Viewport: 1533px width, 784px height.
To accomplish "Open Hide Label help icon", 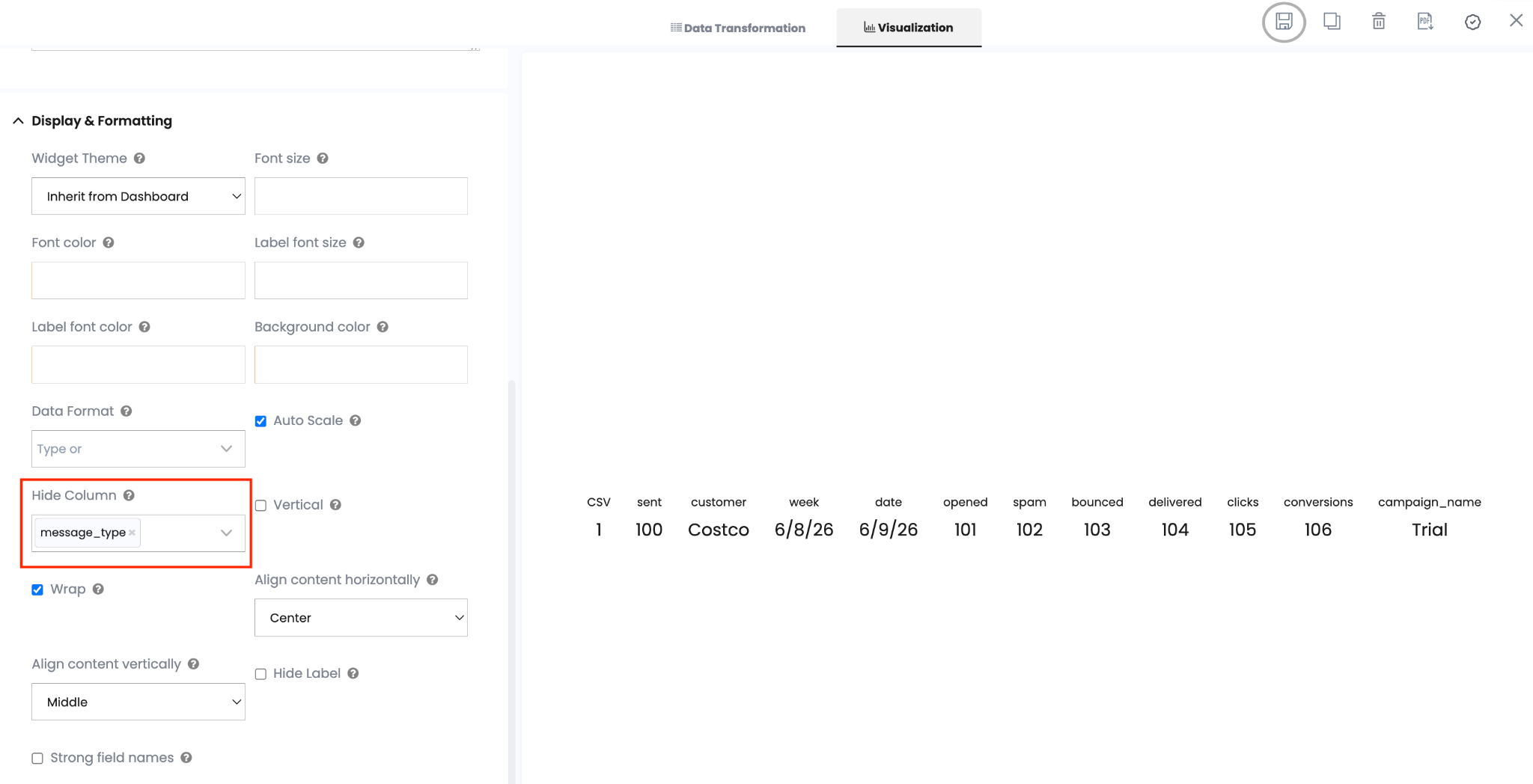I will click(x=353, y=673).
